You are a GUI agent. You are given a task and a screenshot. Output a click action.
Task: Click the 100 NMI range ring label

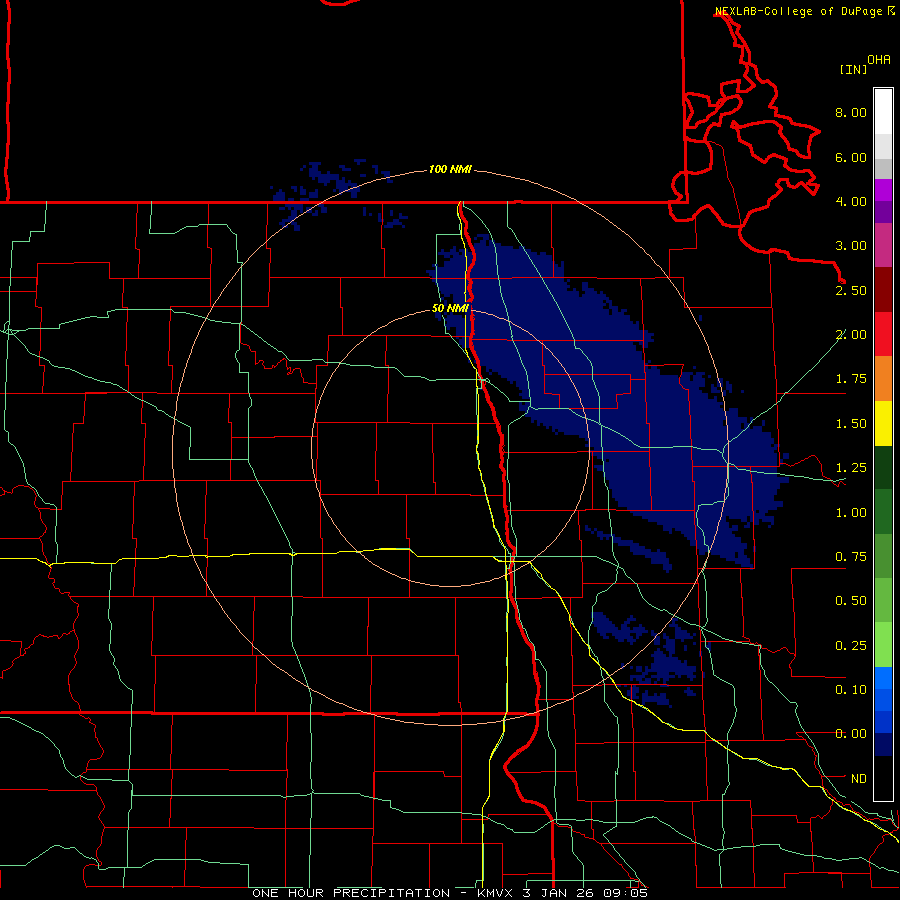pyautogui.click(x=450, y=169)
